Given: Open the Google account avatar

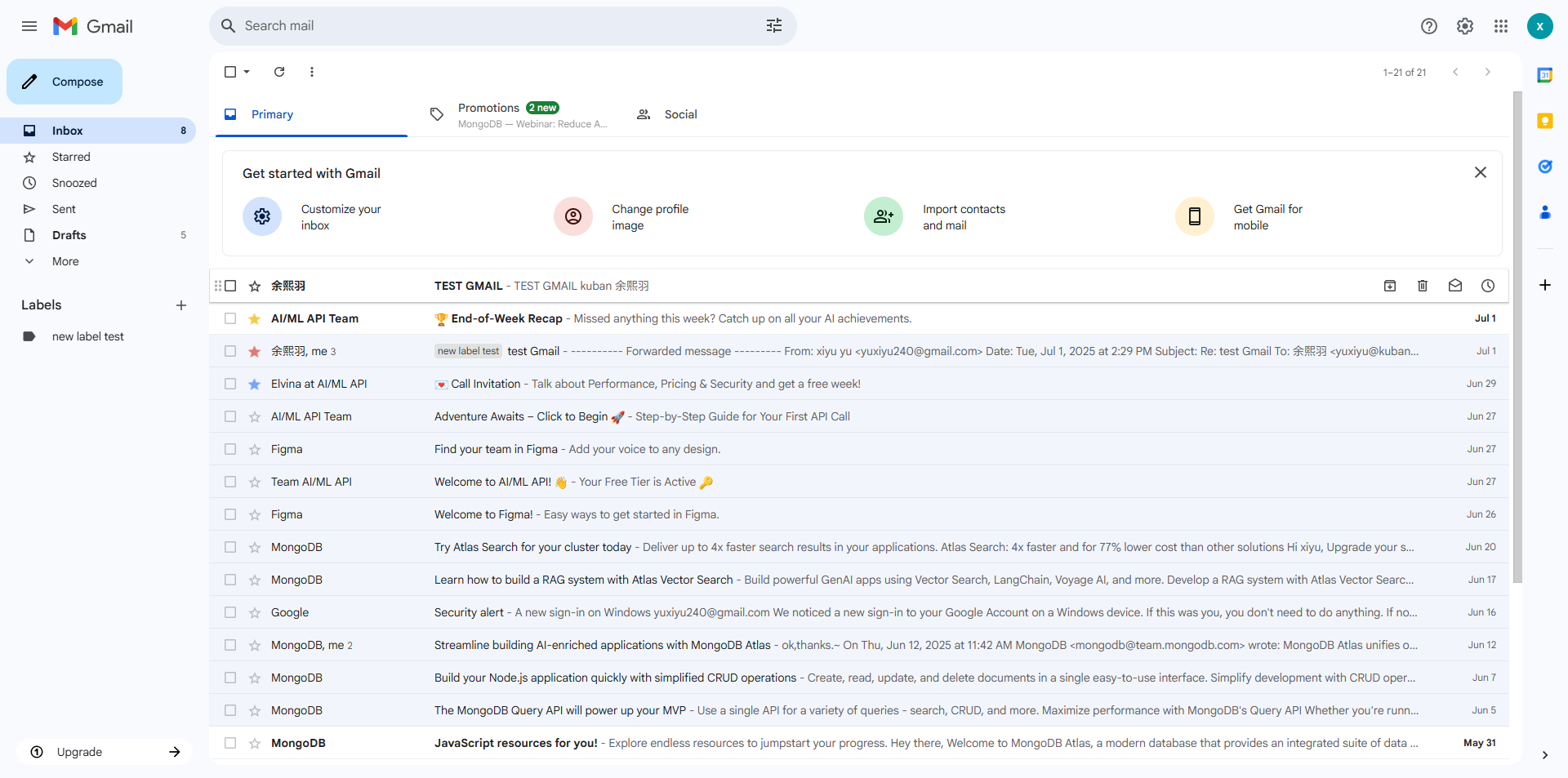Looking at the screenshot, I should pyautogui.click(x=1539, y=26).
